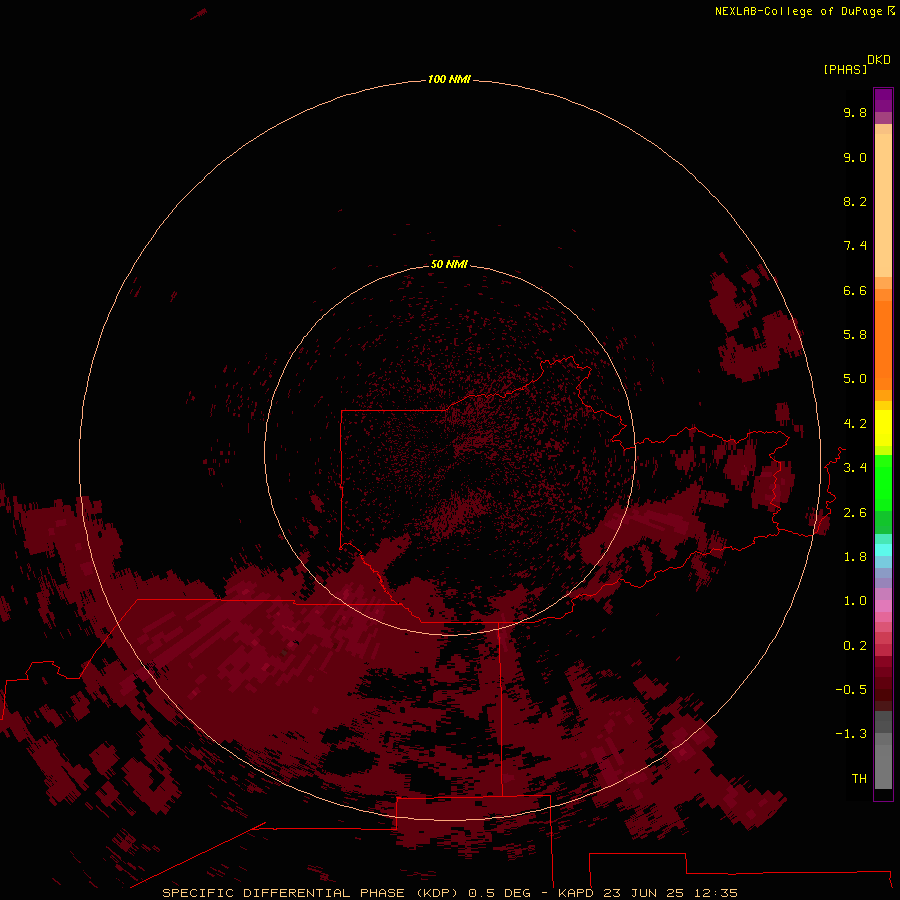Click the [PHAS] units label
The image size is (900, 900).
pyautogui.click(x=845, y=69)
